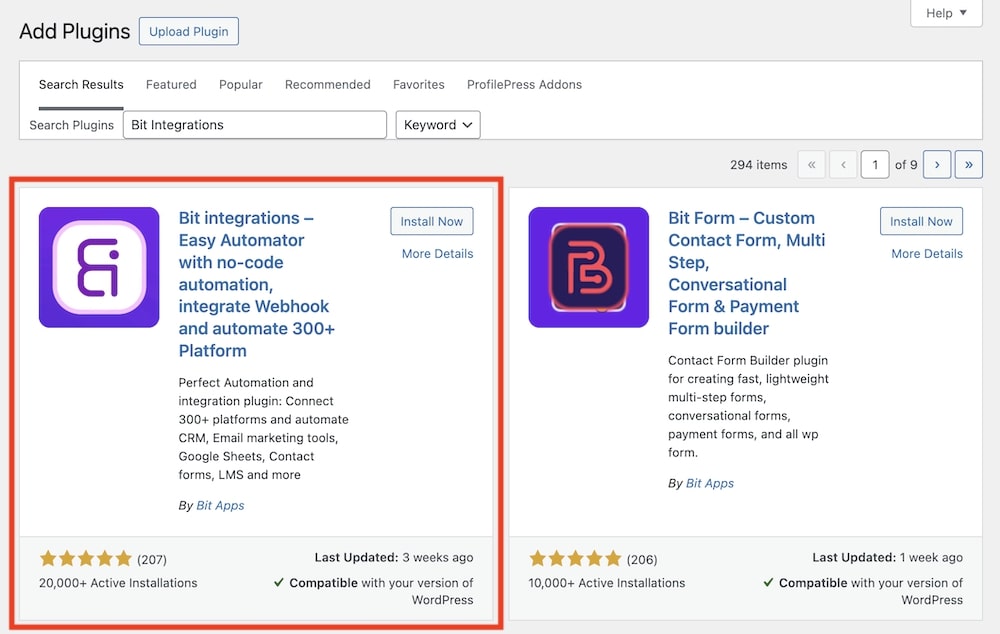This screenshot has width=1000, height=634.
Task: Switch to the Featured tab
Action: tap(170, 84)
